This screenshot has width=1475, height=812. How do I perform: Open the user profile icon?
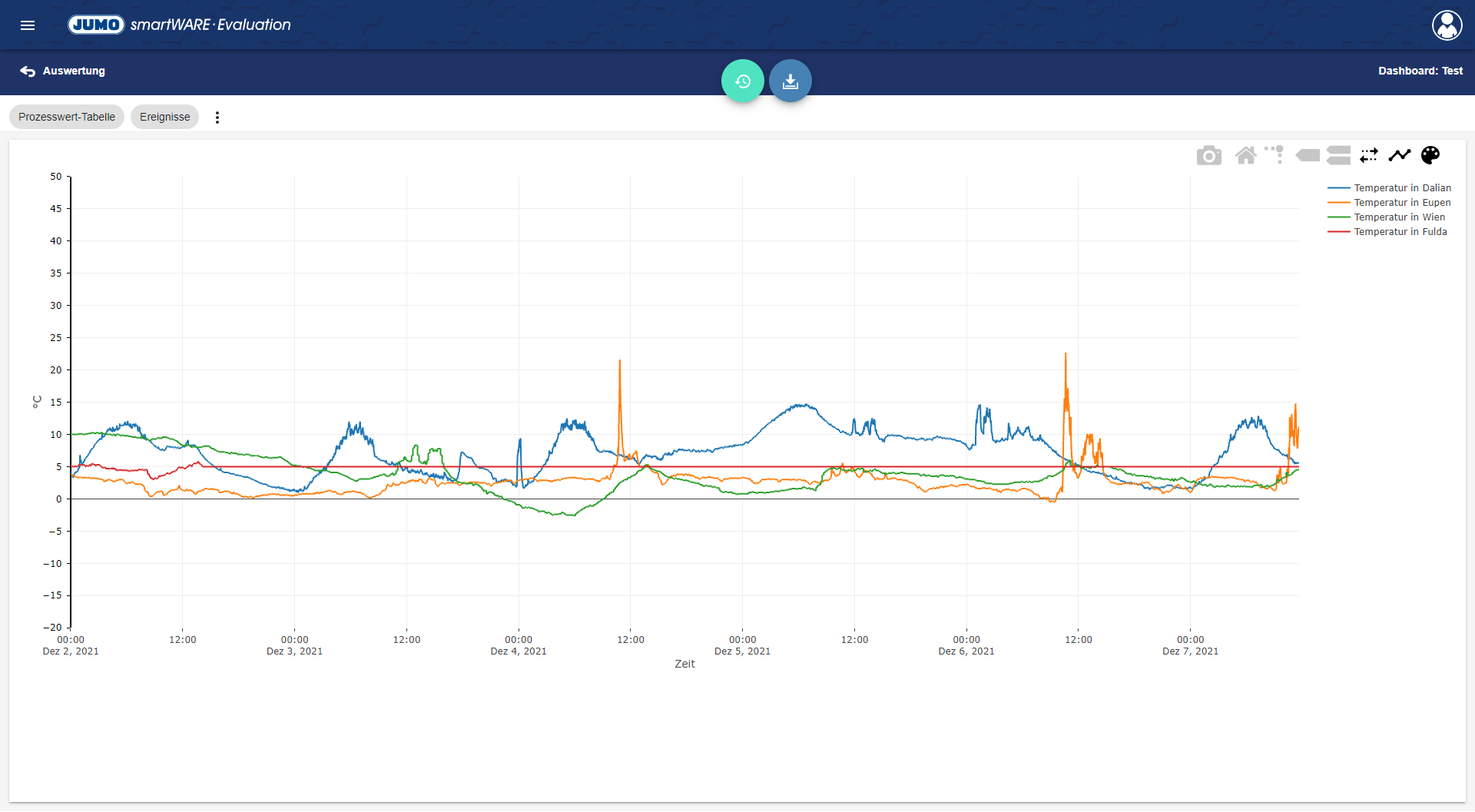click(x=1447, y=25)
